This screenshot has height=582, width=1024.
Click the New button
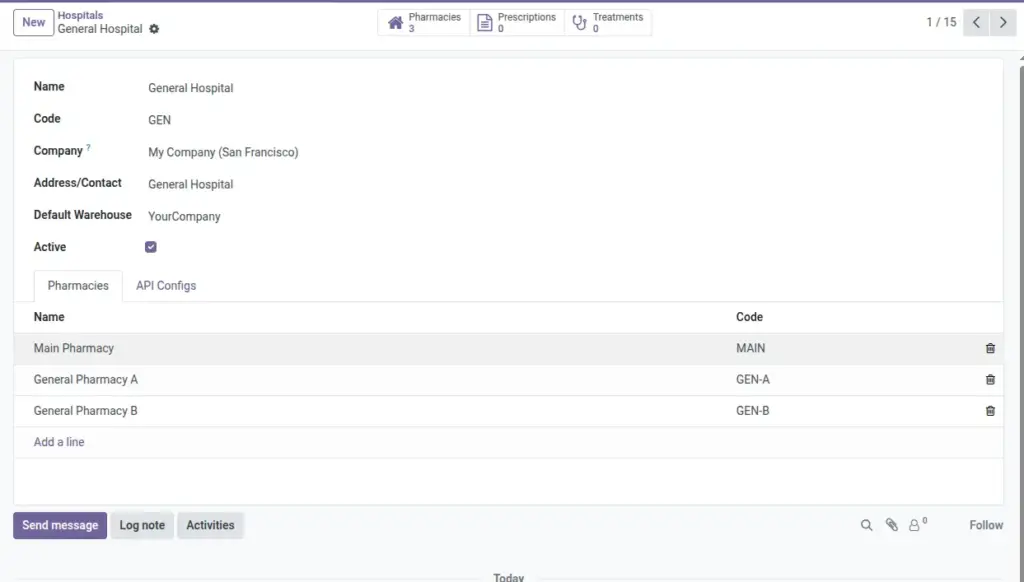pyautogui.click(x=33, y=22)
